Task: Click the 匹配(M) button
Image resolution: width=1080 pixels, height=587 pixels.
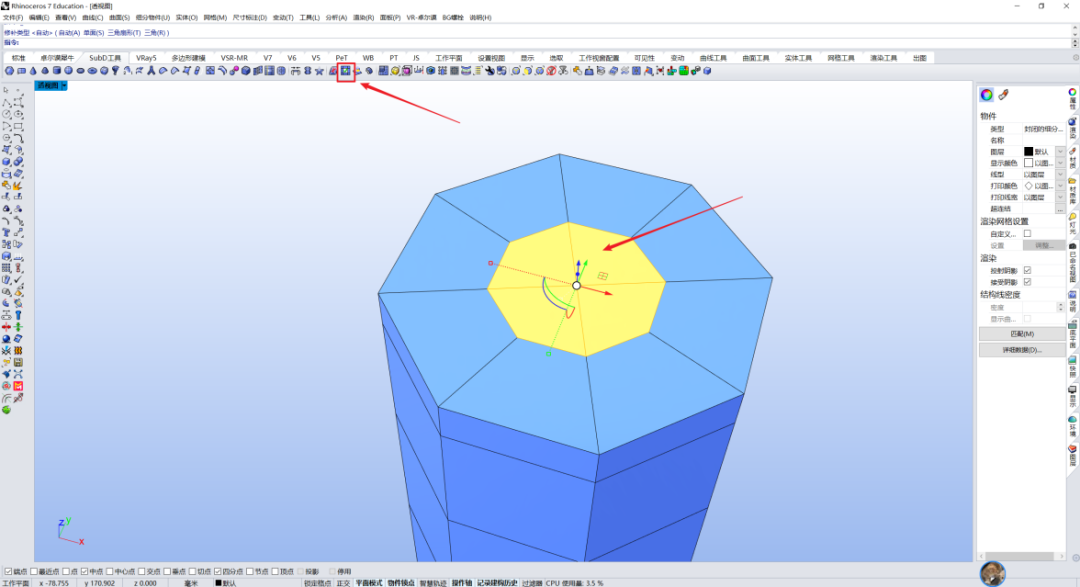Action: pos(1021,333)
